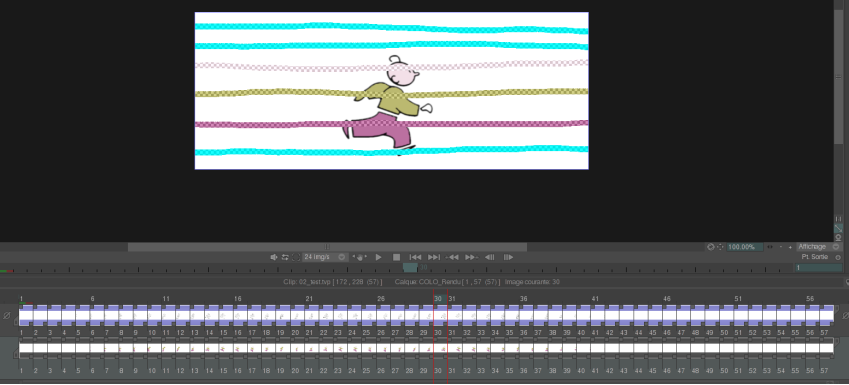Image resolution: width=849 pixels, height=385 pixels.
Task: Toggle the loop playback icon
Action: coord(285,257)
